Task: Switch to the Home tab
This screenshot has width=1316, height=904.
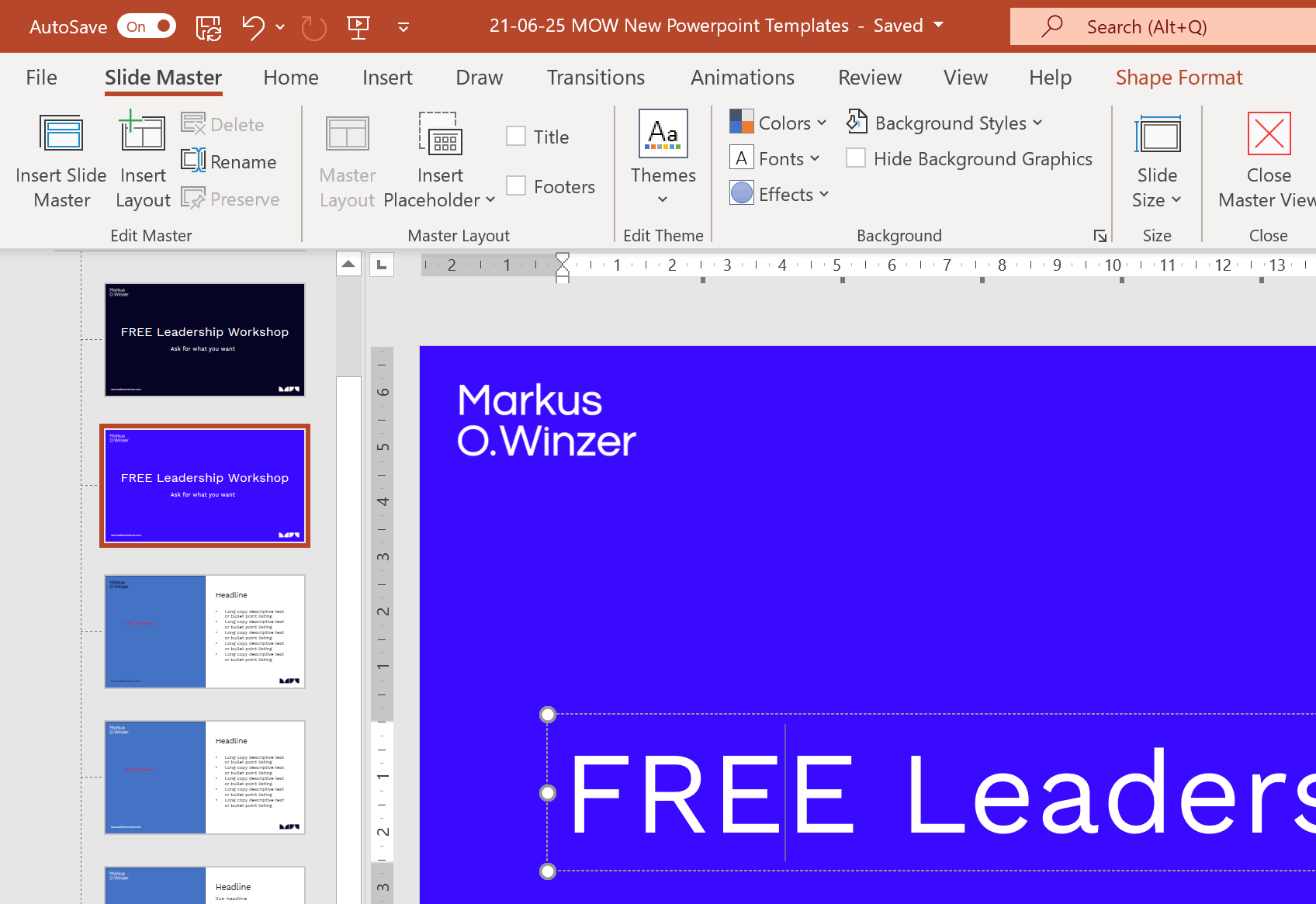Action: tap(291, 78)
